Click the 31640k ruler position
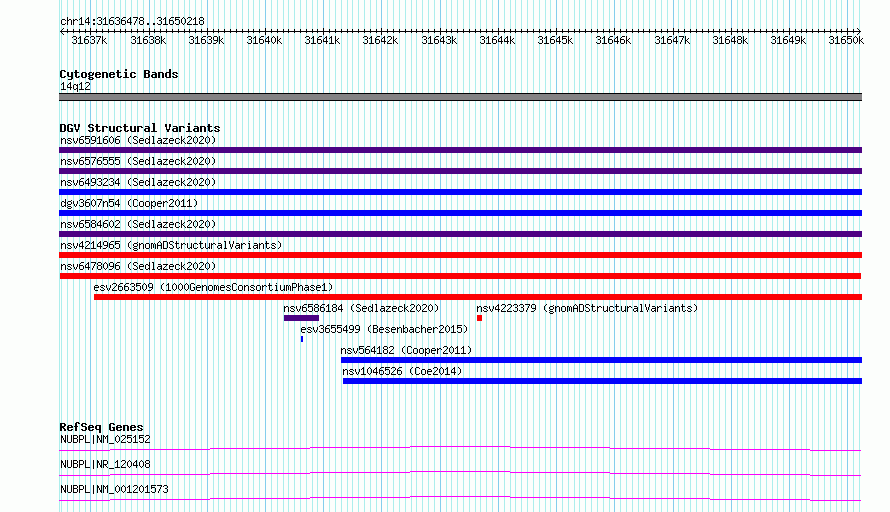The width and height of the screenshot is (890, 512). tap(264, 40)
